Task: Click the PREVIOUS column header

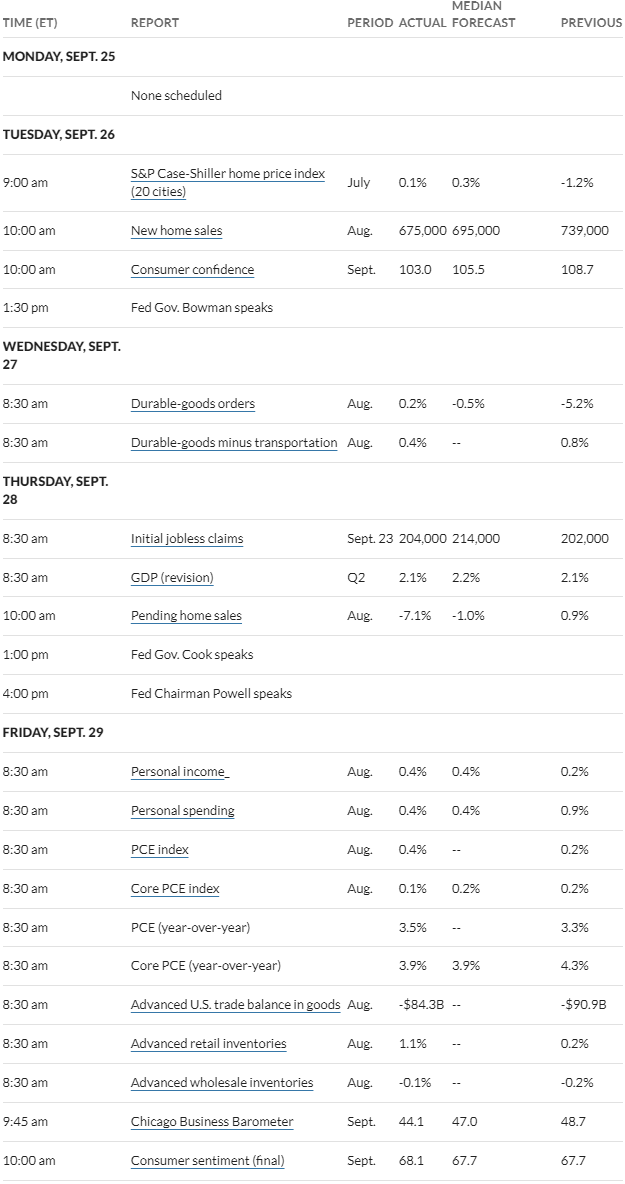Action: (591, 23)
